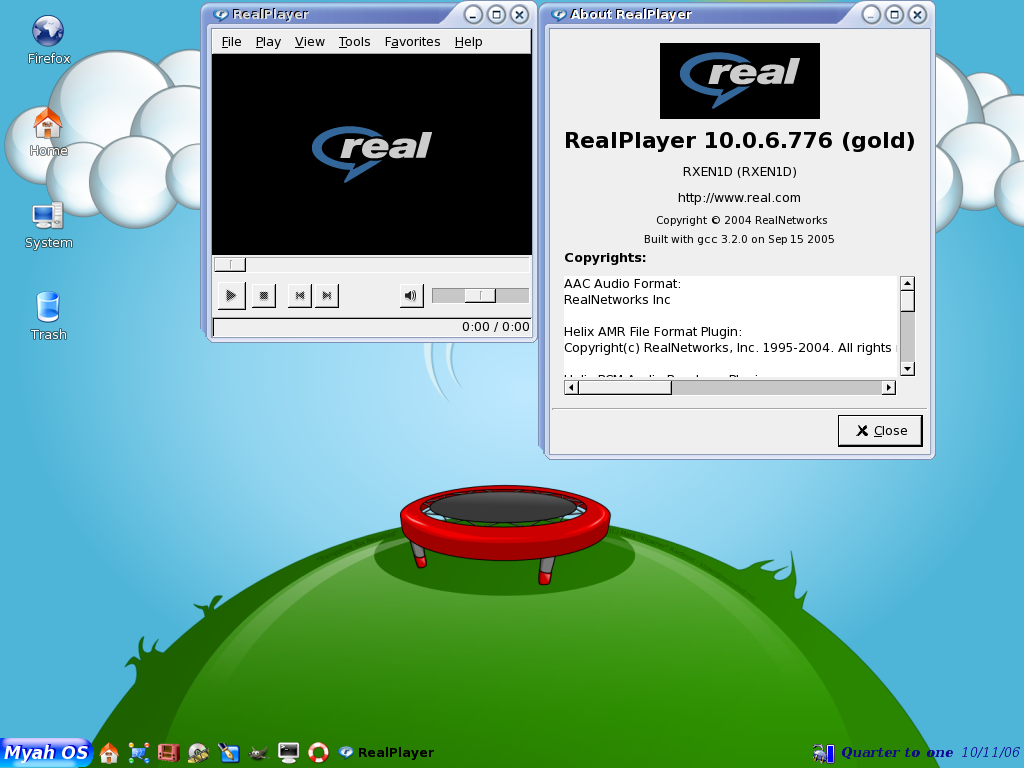
Task: Click the volume slider handle
Action: click(480, 296)
